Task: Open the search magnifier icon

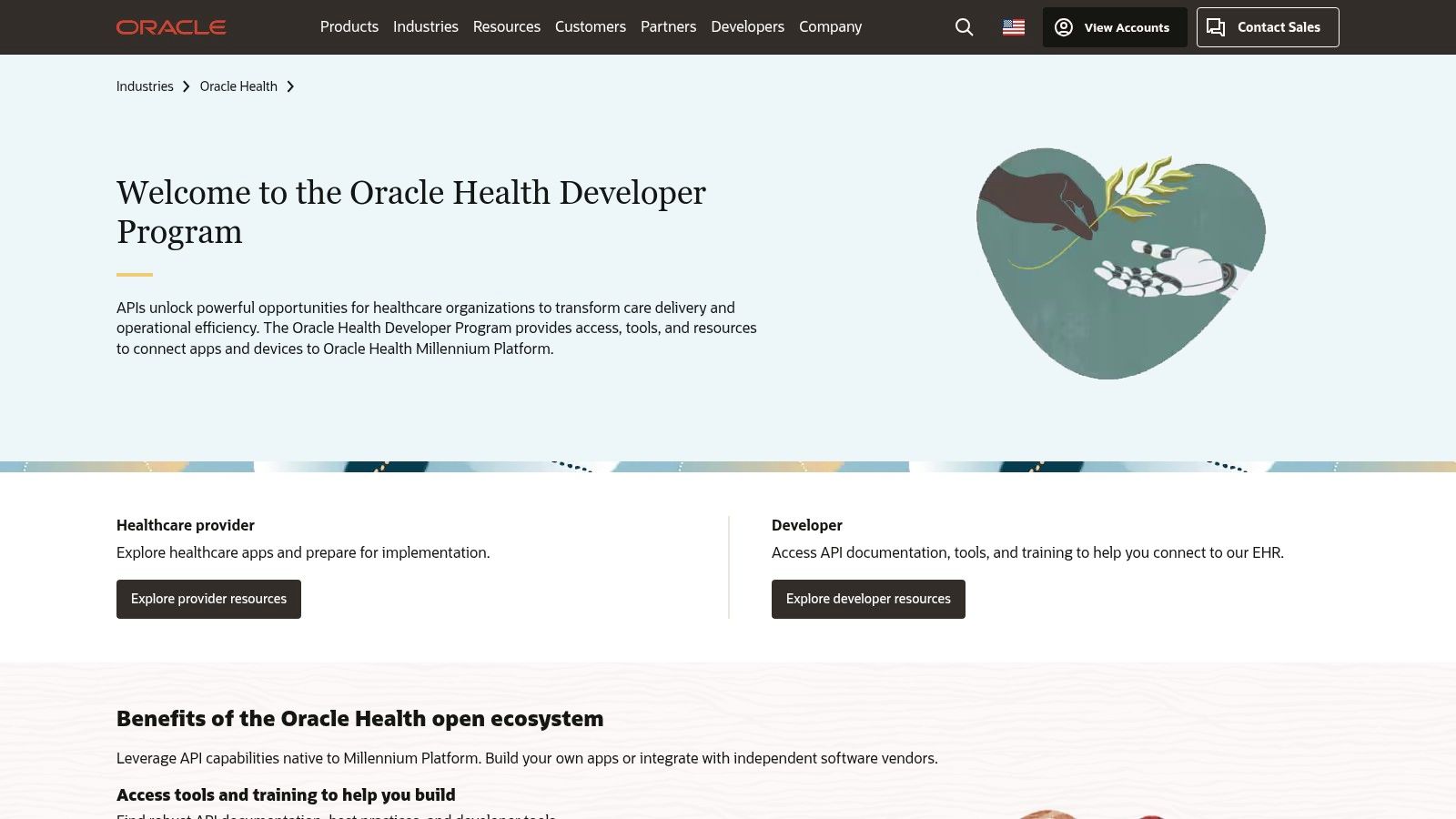Action: (x=964, y=27)
